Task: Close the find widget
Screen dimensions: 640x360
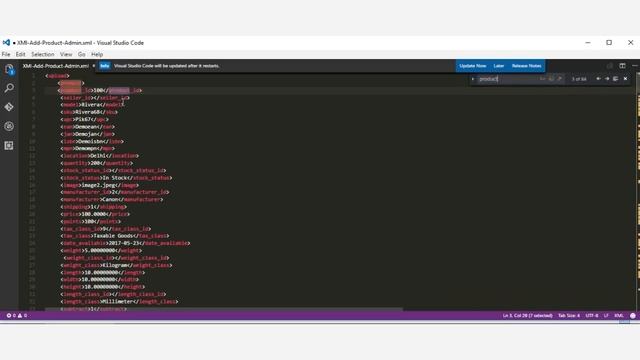Action: click(625, 79)
